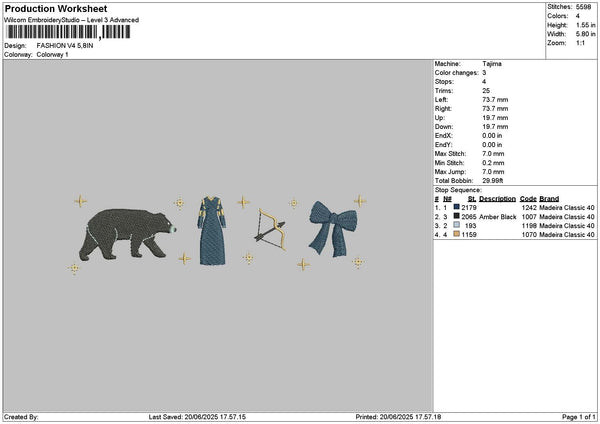Viewport: 600px width, 424px height.
Task: Click the Left value '73.7 mm'
Action: 495,99
